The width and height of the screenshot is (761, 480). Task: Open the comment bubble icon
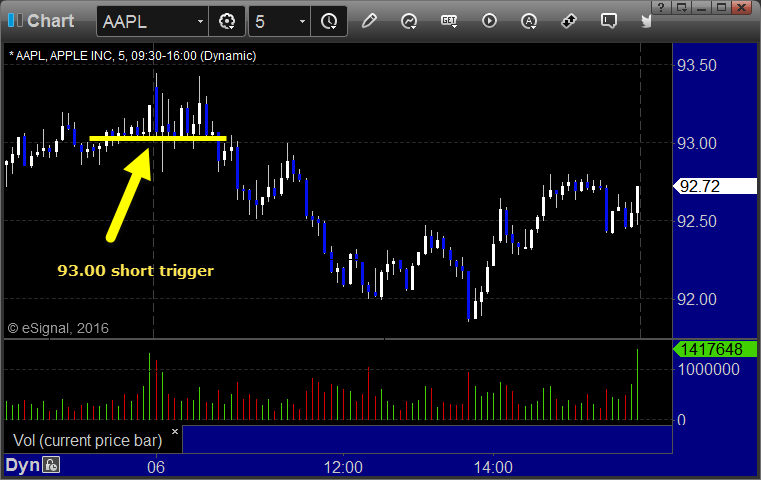pos(609,21)
